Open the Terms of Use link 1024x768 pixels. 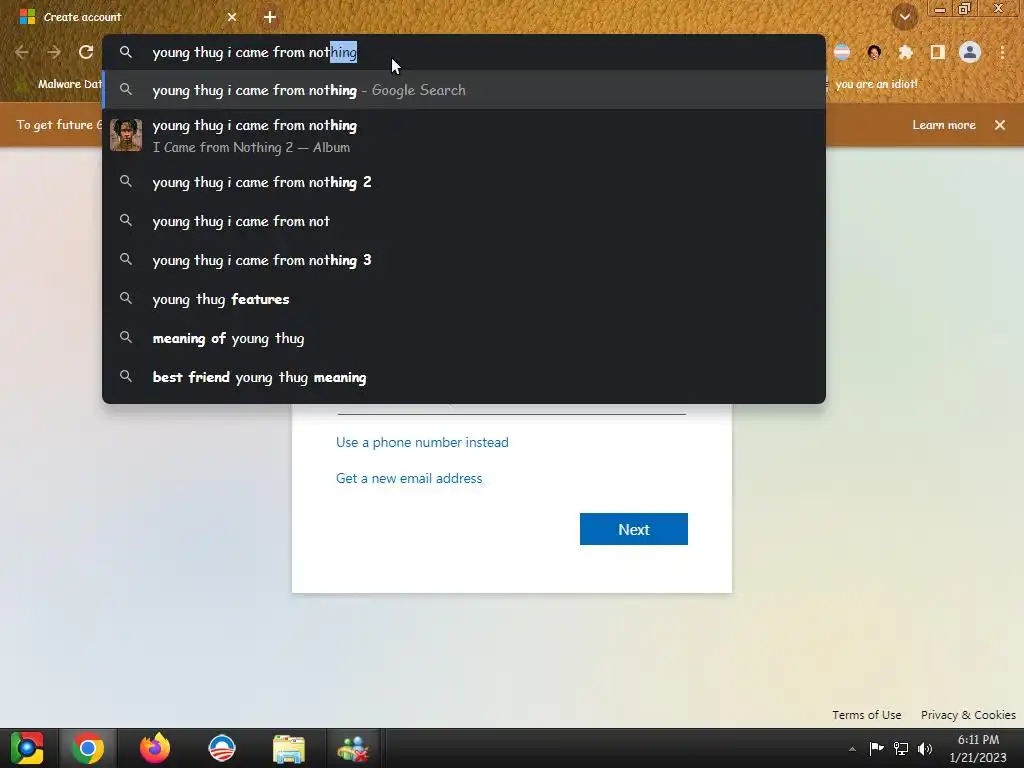867,715
